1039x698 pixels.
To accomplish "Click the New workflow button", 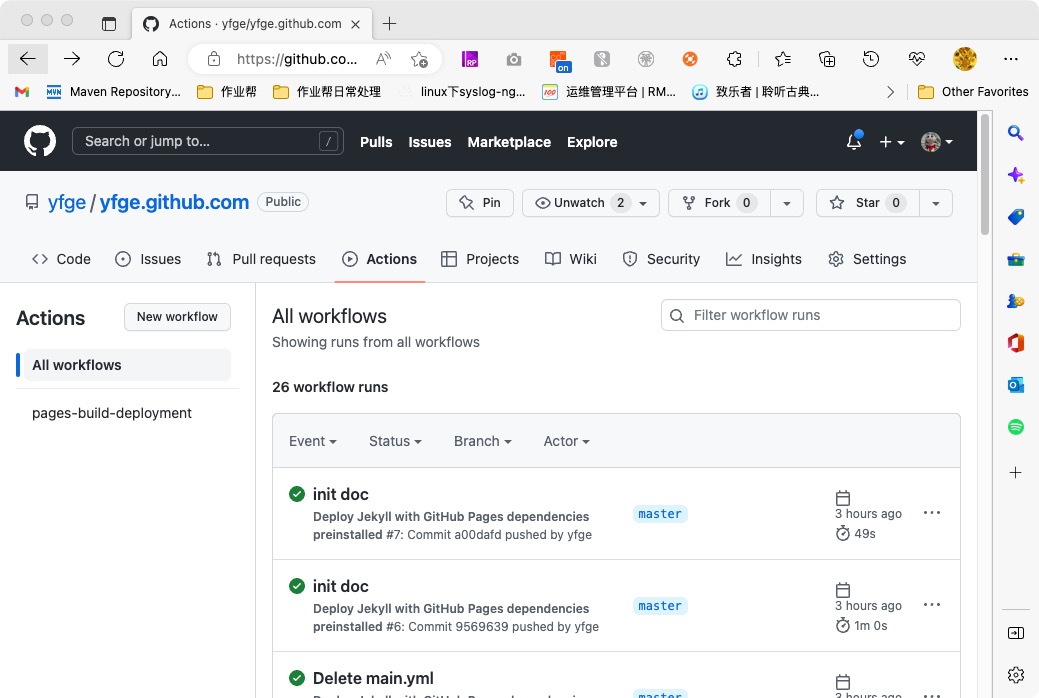I will (177, 317).
